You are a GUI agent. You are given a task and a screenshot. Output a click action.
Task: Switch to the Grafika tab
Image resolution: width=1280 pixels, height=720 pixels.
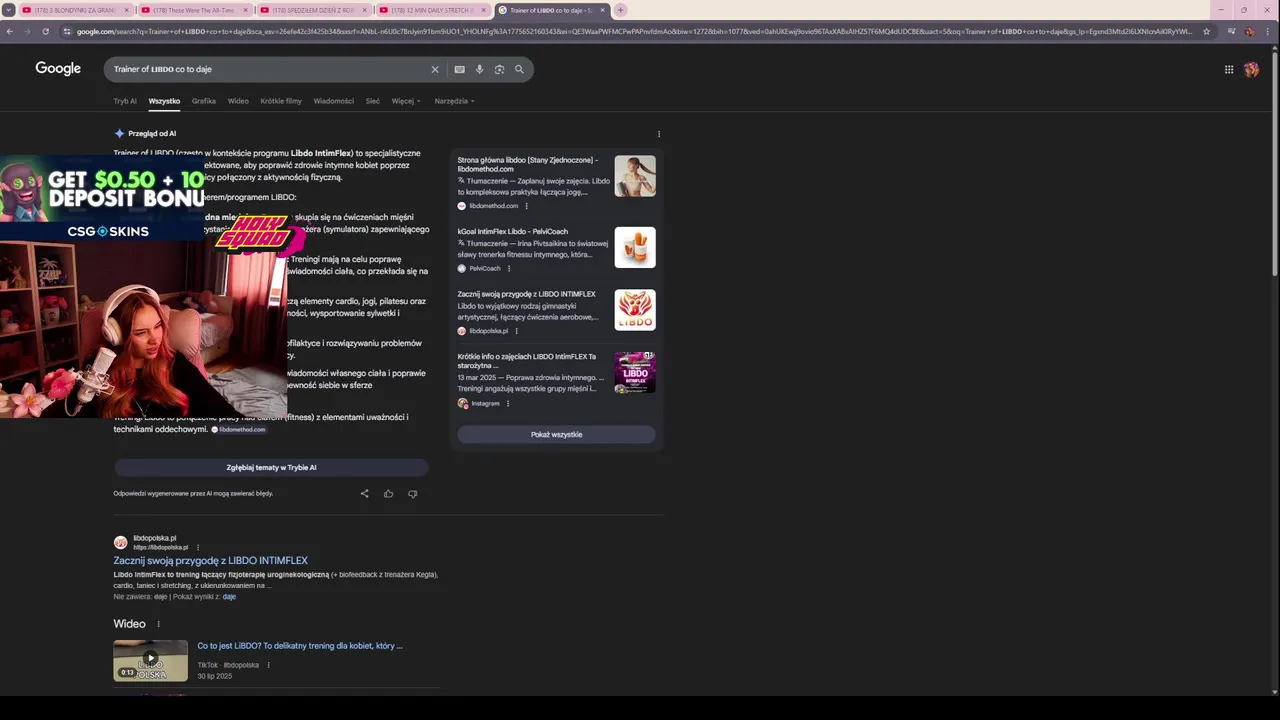tap(204, 101)
